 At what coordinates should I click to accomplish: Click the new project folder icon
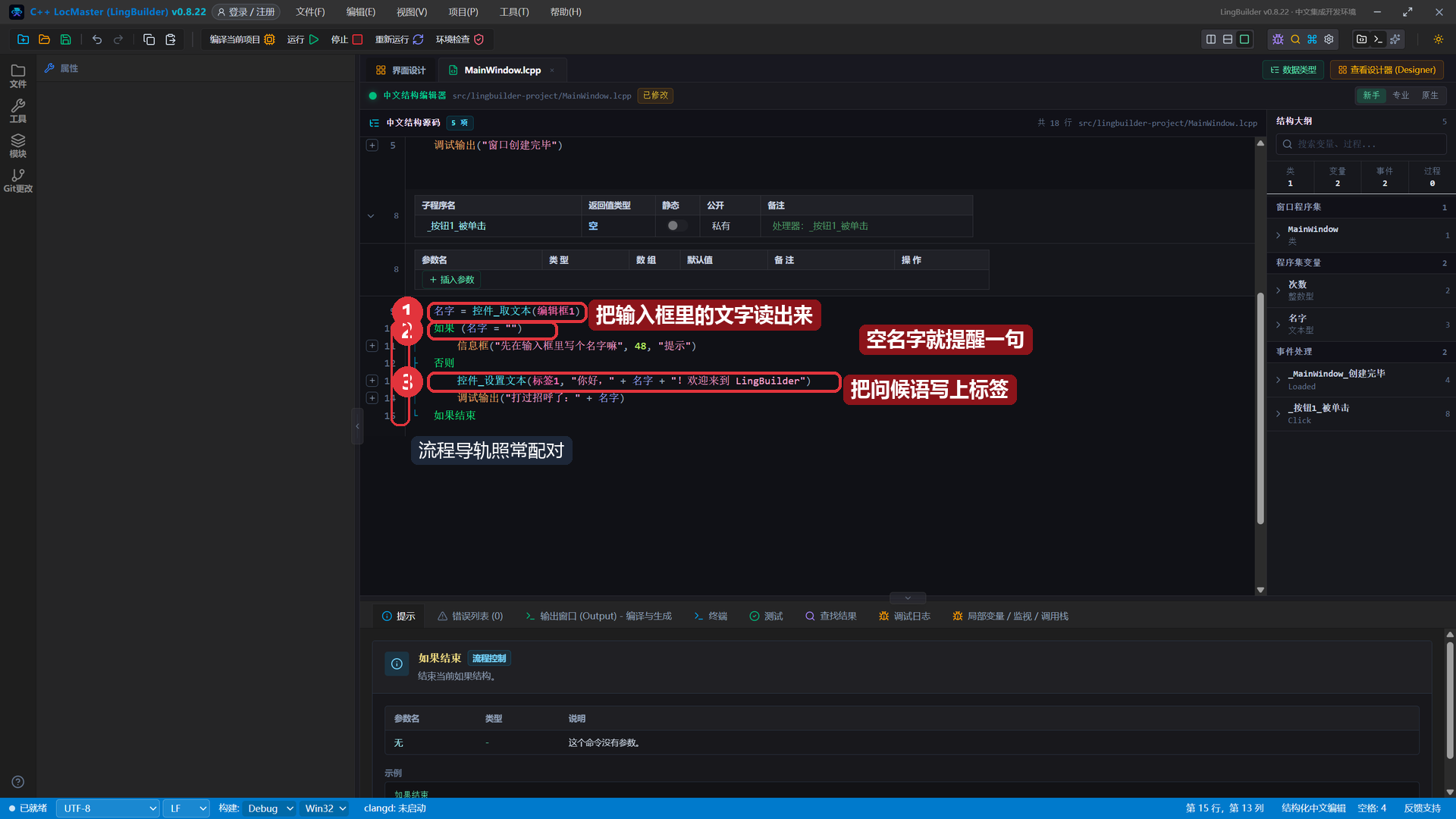click(x=23, y=39)
